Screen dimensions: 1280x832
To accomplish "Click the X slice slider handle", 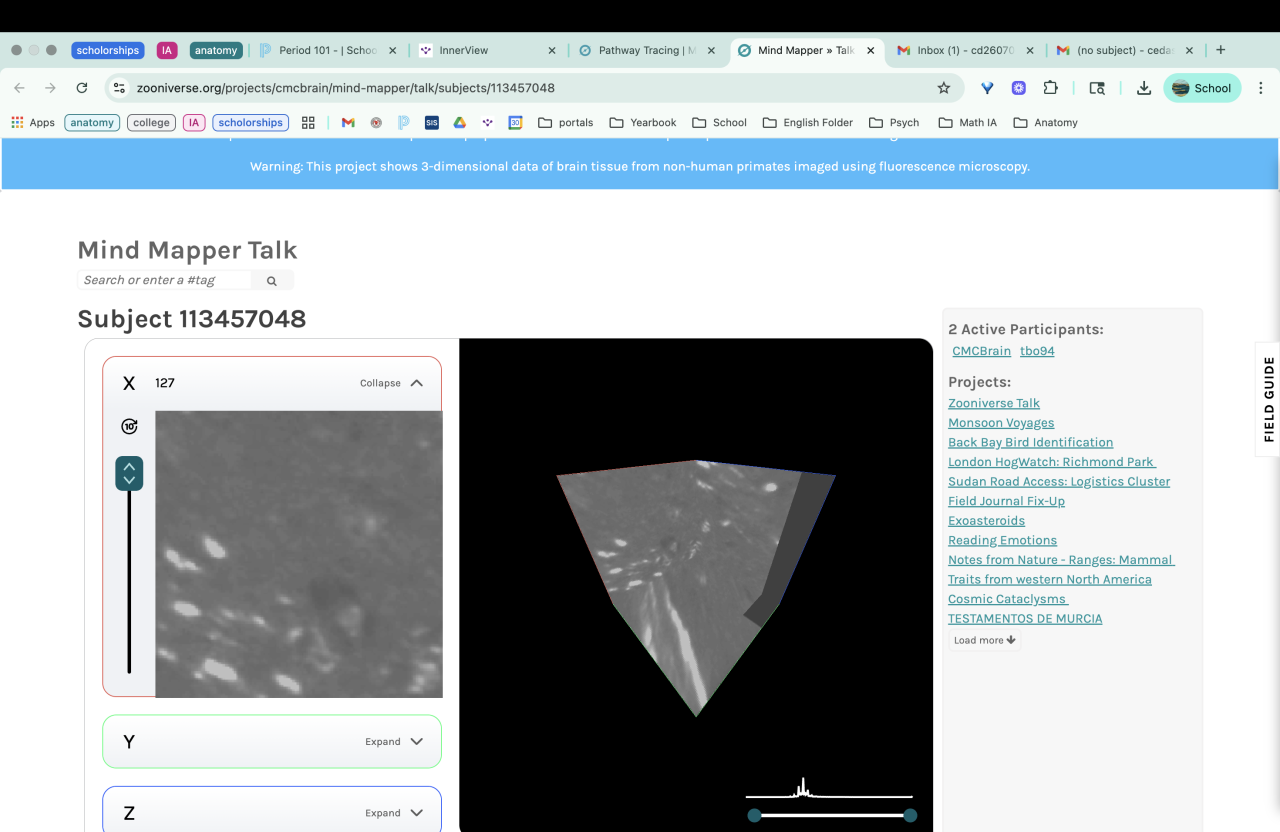I will (x=129, y=473).
